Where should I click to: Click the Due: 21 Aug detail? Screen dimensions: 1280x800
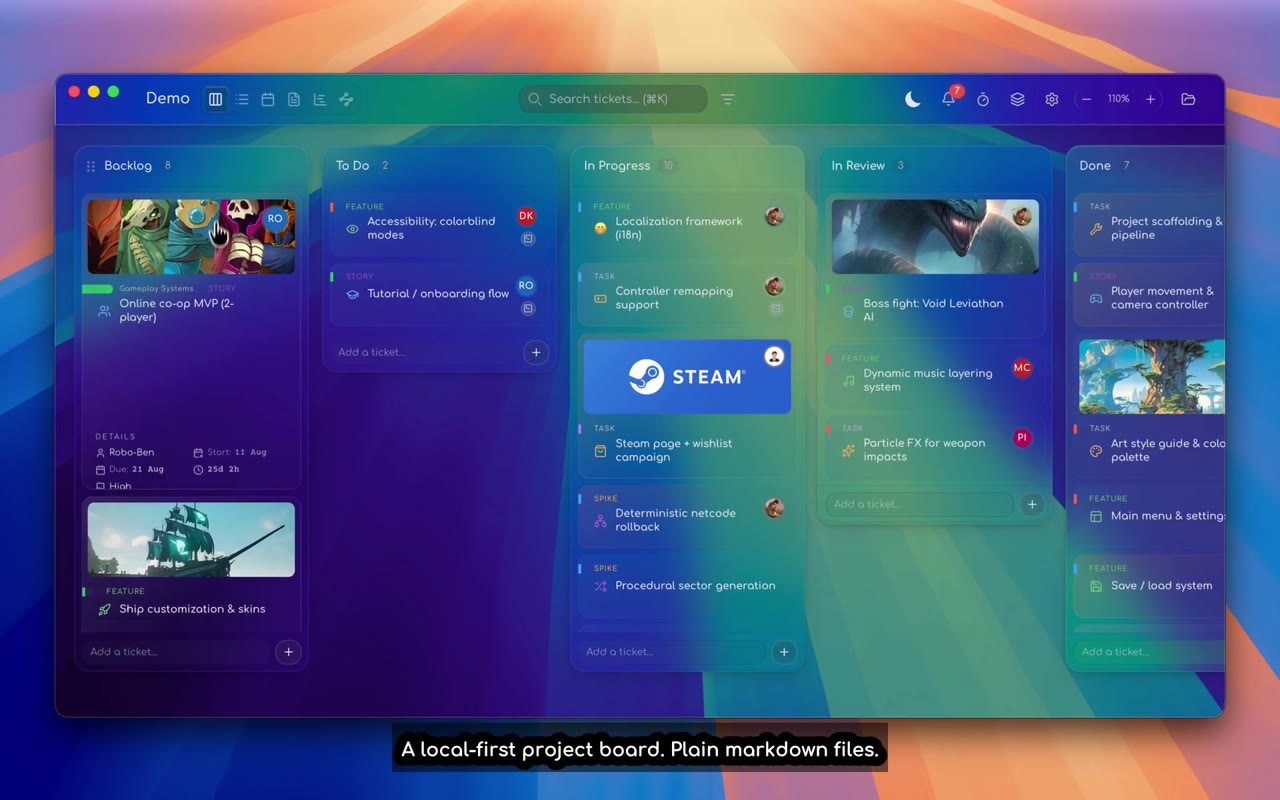tap(129, 469)
